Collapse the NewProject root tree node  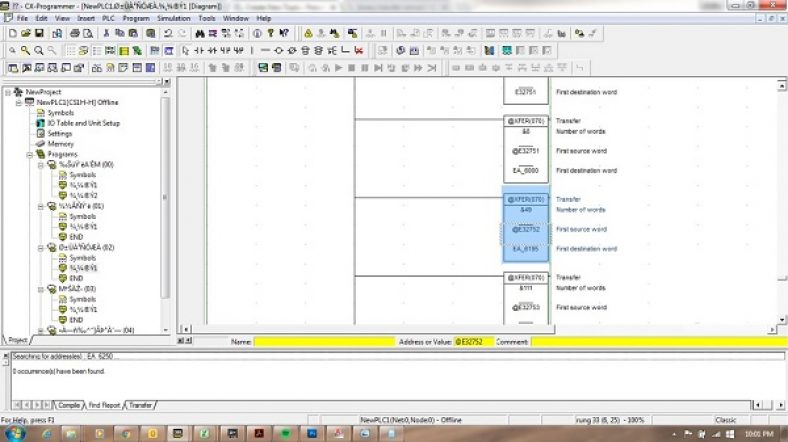[x=8, y=92]
